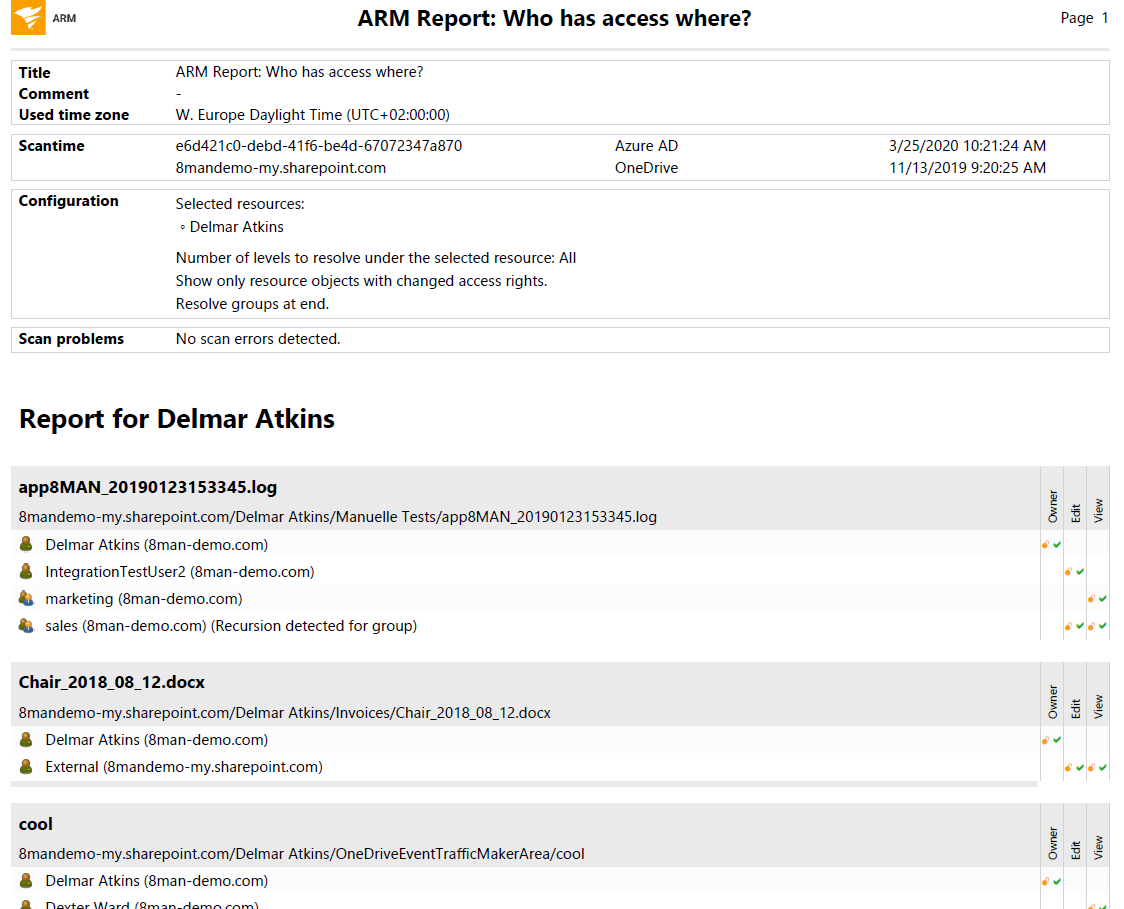The image size is (1124, 909).
Task: Click the Azure AD scan ID e6d421c0-debd-41f6-be4d-67072347a870
Action: pyautogui.click(x=319, y=146)
